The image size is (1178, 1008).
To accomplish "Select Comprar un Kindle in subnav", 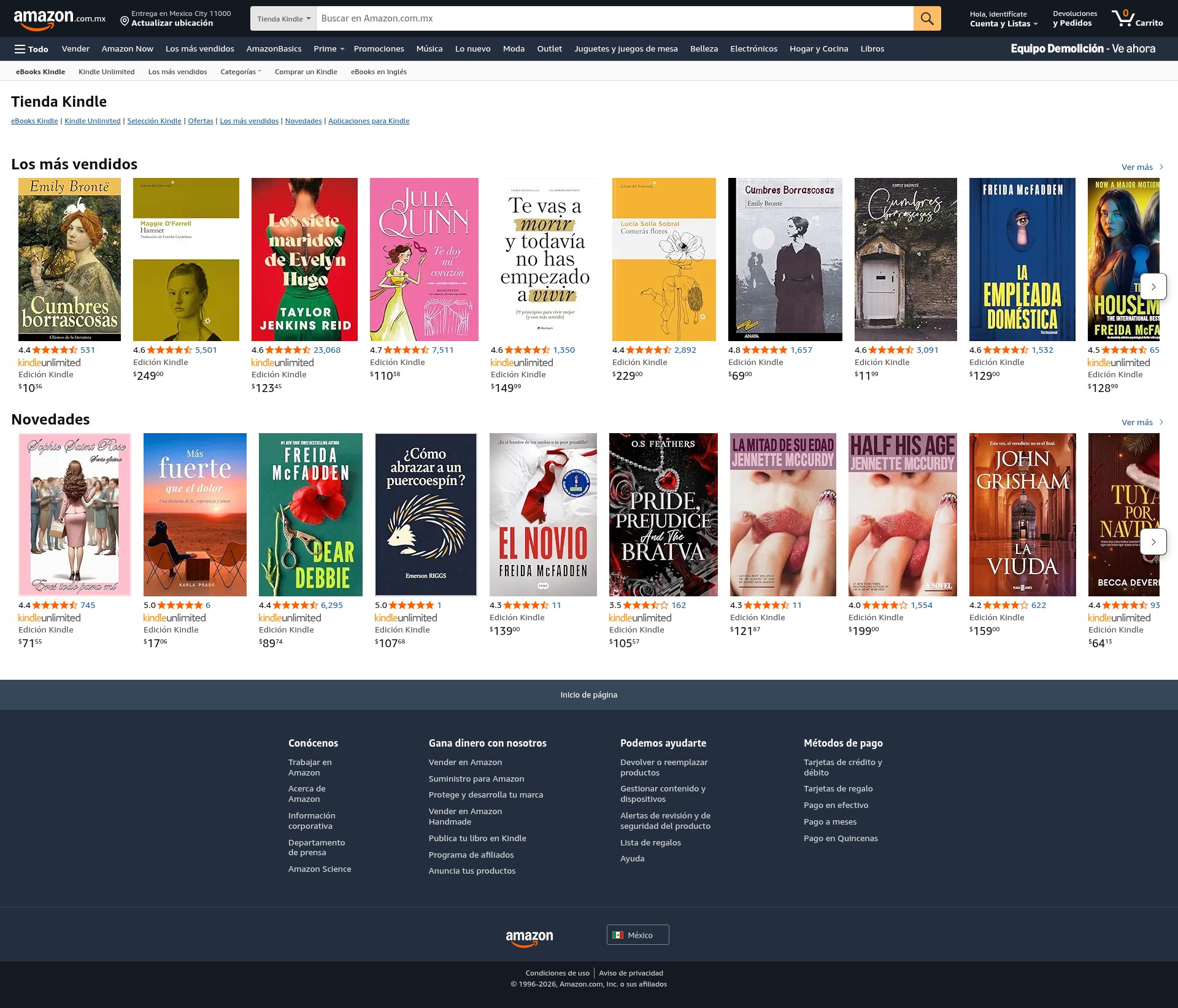I will pos(306,72).
